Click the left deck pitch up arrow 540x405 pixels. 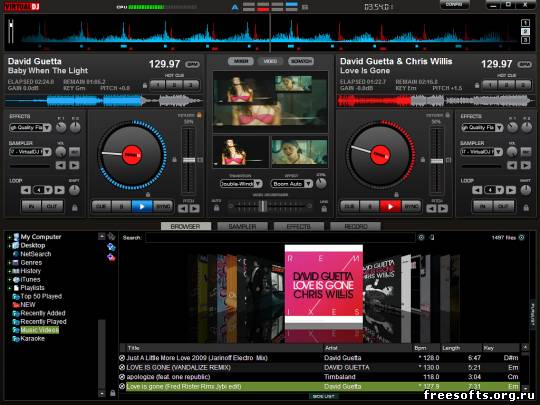coord(194,208)
